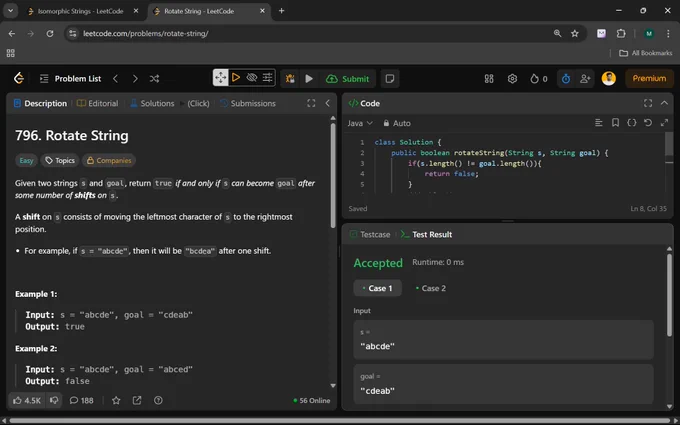Open the Problem List panel

(x=70, y=78)
